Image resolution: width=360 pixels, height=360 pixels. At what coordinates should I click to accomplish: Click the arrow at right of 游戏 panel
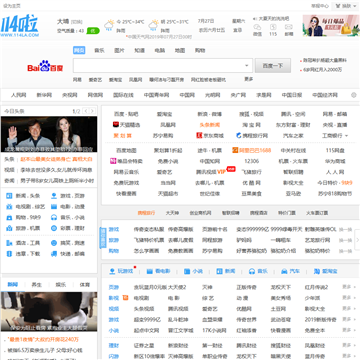pos(357,239)
